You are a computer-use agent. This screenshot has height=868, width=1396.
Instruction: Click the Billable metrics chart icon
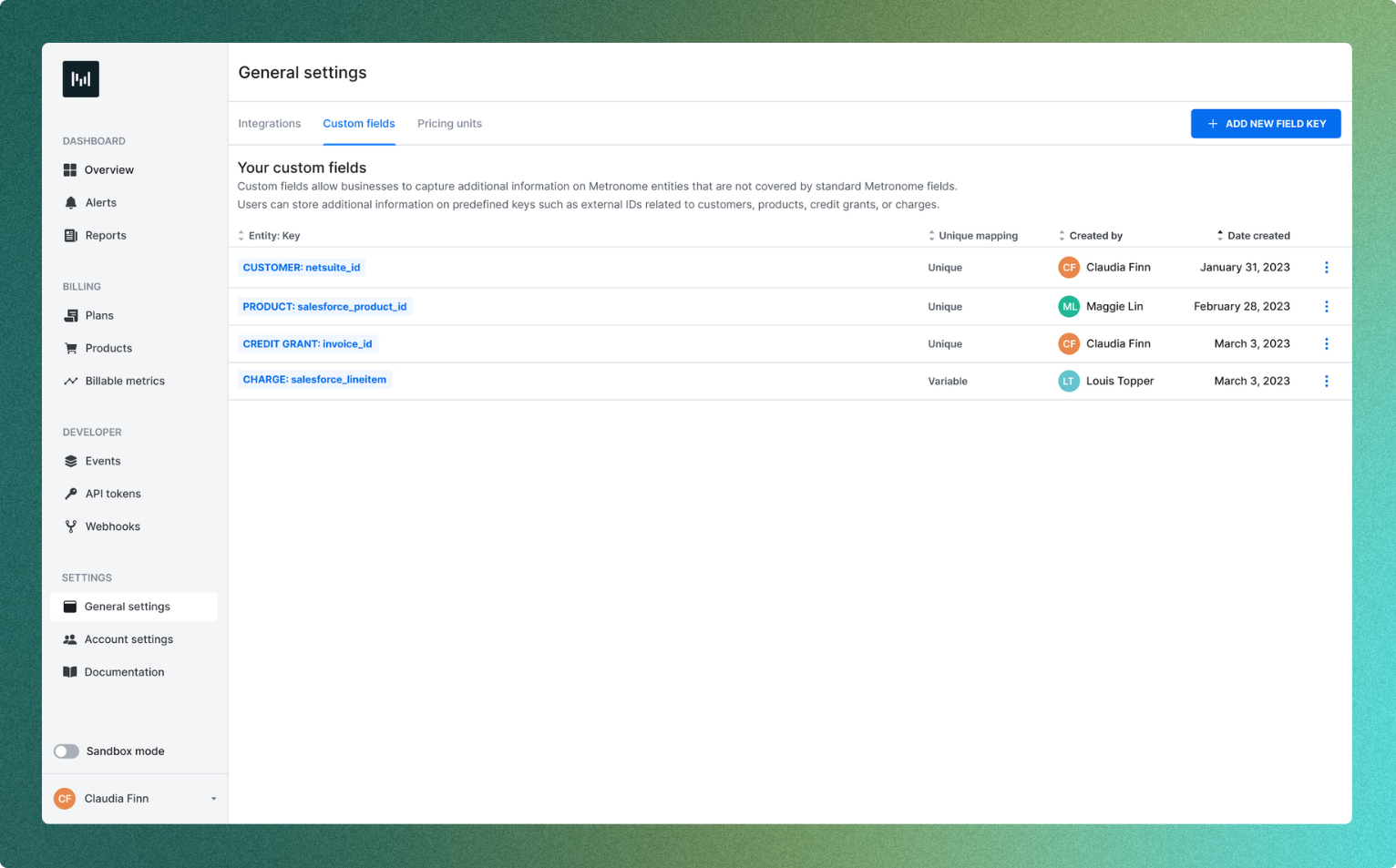click(71, 381)
